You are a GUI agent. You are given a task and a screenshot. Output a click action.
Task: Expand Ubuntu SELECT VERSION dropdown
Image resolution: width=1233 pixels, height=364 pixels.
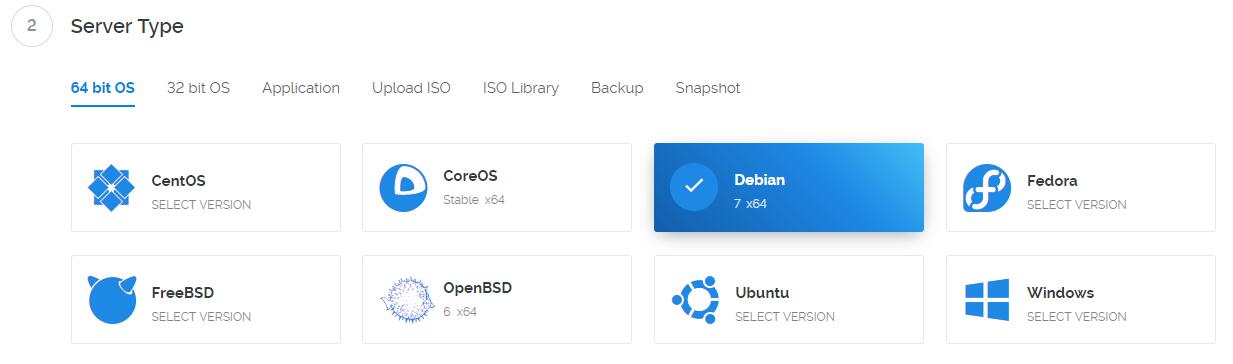pyautogui.click(x=785, y=317)
